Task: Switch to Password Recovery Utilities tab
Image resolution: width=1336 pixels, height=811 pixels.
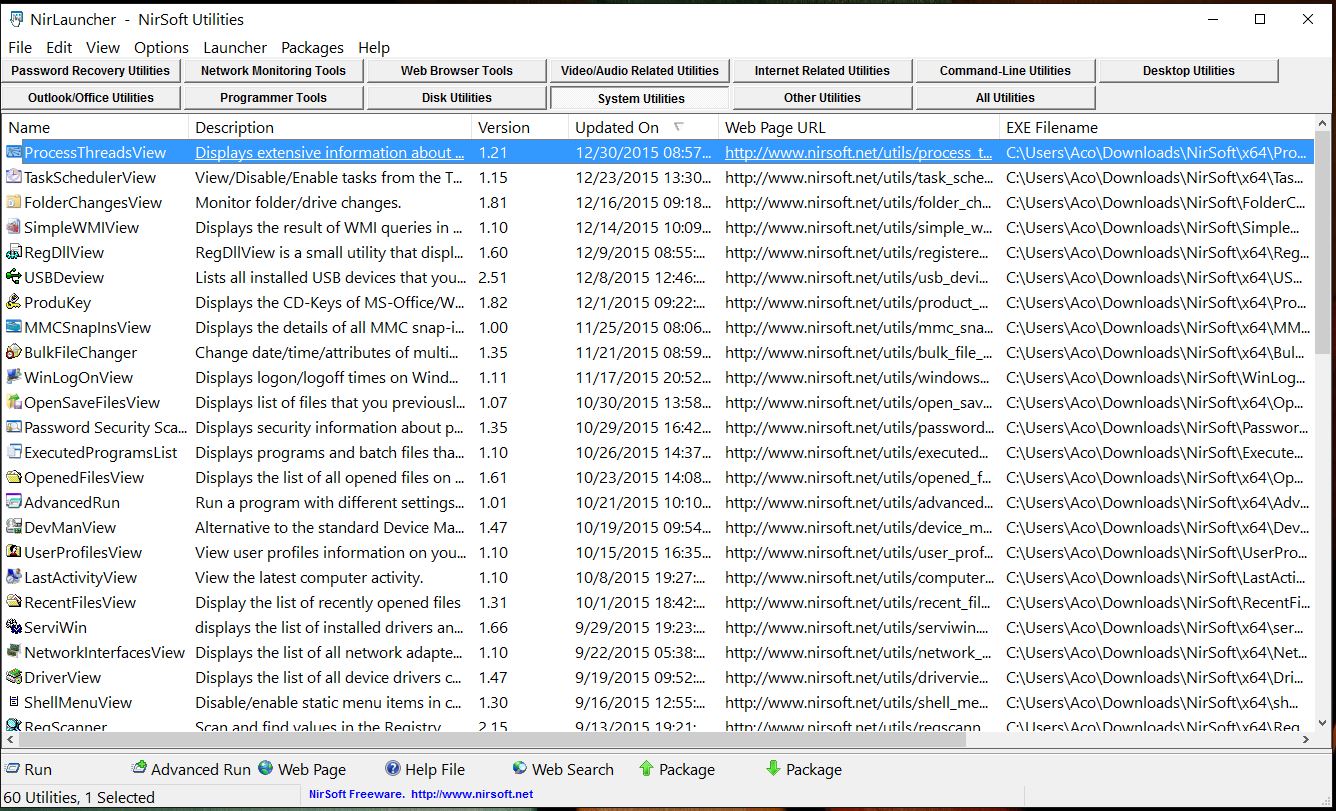Action: point(91,71)
